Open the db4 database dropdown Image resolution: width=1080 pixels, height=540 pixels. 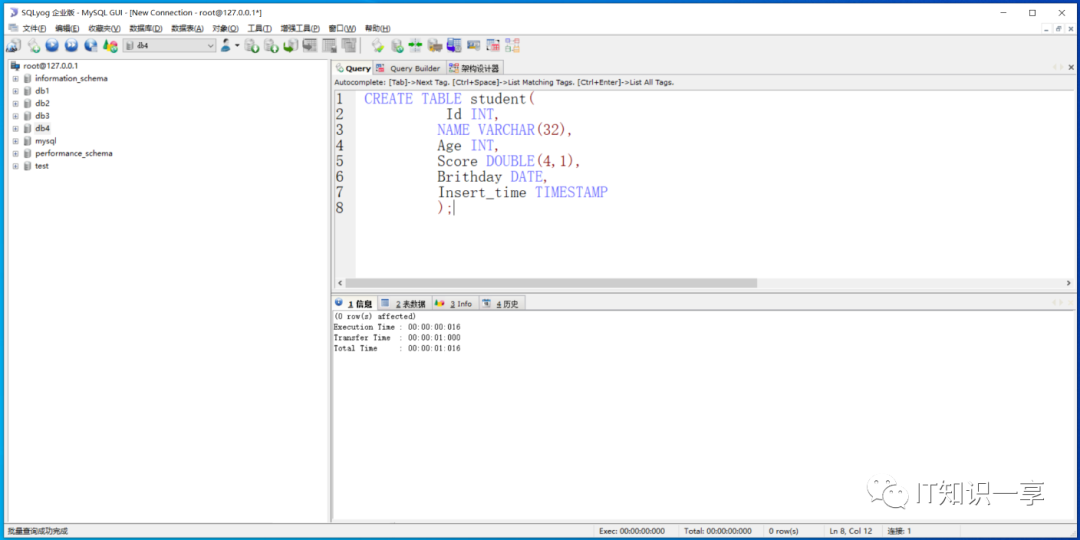(x=210, y=46)
